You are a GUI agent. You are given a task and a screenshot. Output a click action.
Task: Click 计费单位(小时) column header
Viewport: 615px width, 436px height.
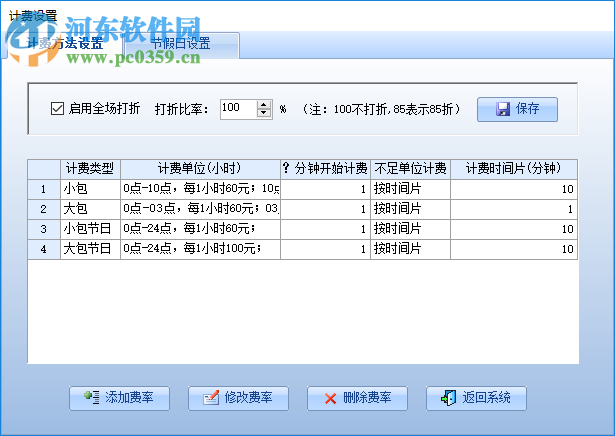point(200,169)
